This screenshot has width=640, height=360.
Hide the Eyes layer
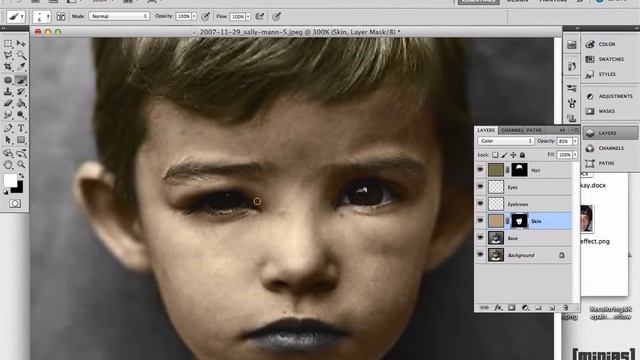(x=480, y=187)
